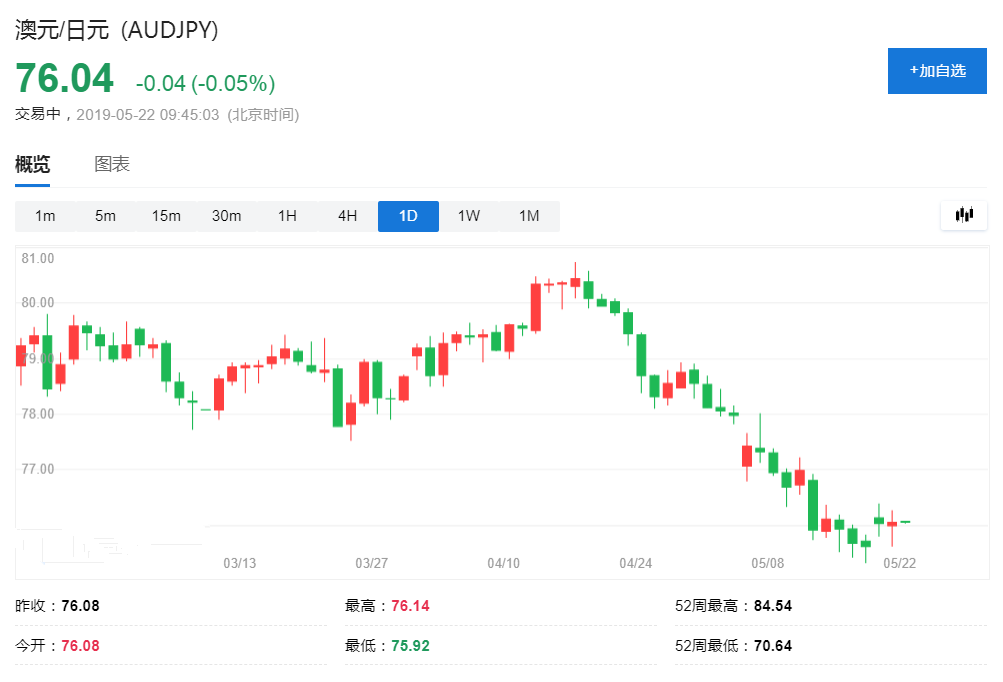Change chart to 1W weekly view
This screenshot has width=1003, height=682.
[469, 216]
